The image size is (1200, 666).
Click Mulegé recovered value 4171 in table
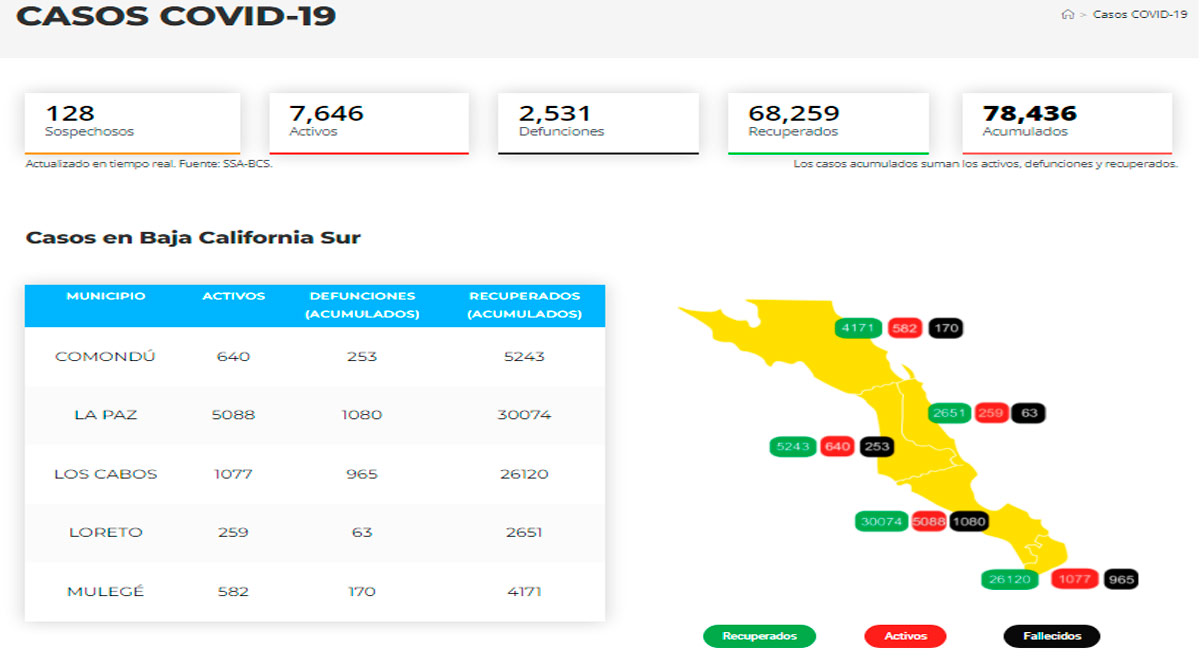[x=524, y=591]
